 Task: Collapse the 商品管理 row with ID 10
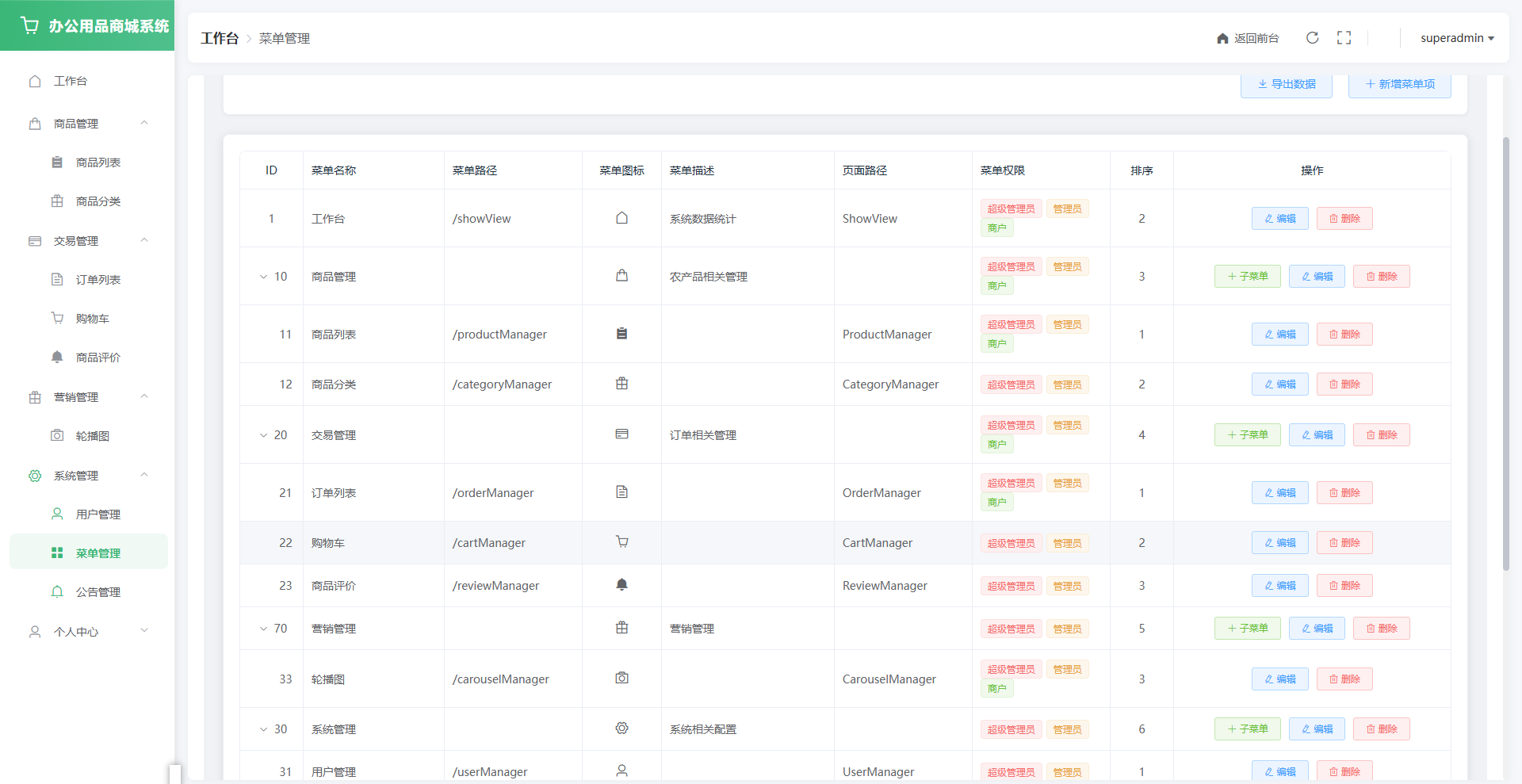point(264,277)
